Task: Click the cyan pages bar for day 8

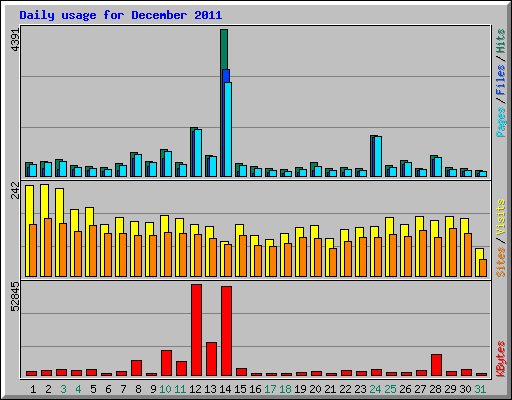Action: [138, 166]
